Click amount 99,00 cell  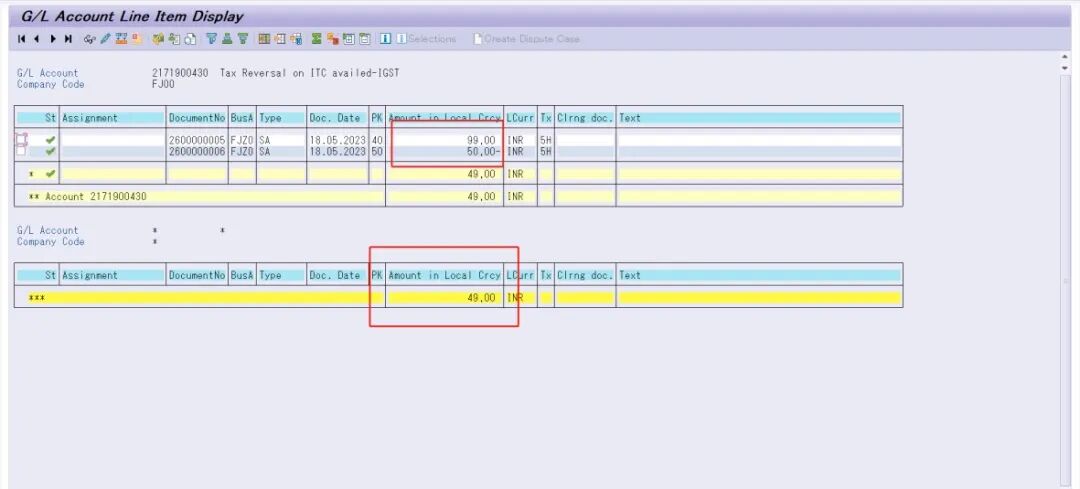tap(444, 140)
